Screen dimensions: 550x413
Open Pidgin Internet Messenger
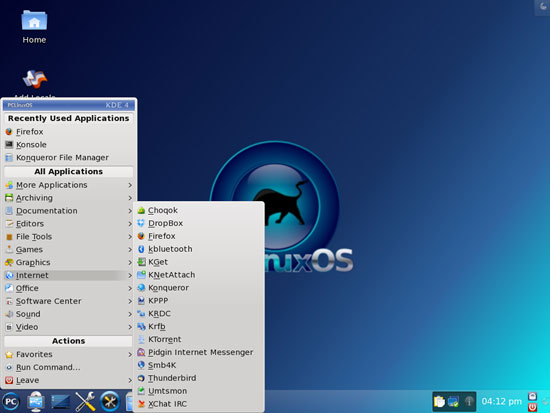click(x=199, y=352)
